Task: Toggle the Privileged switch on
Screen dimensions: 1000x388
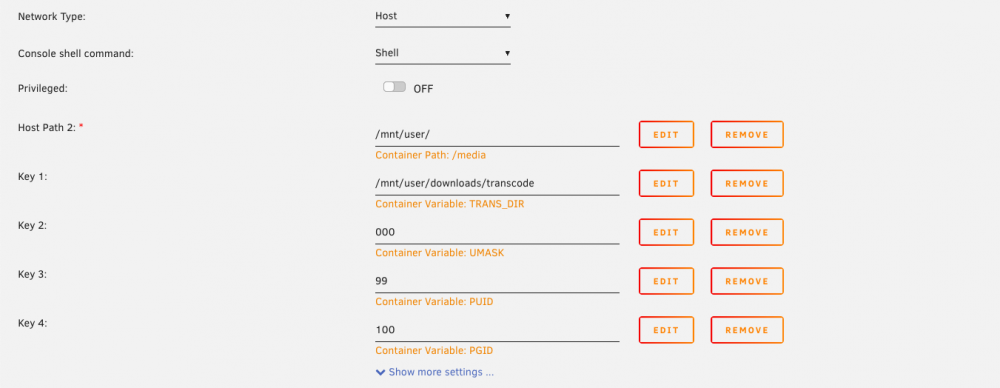Action: [x=394, y=87]
